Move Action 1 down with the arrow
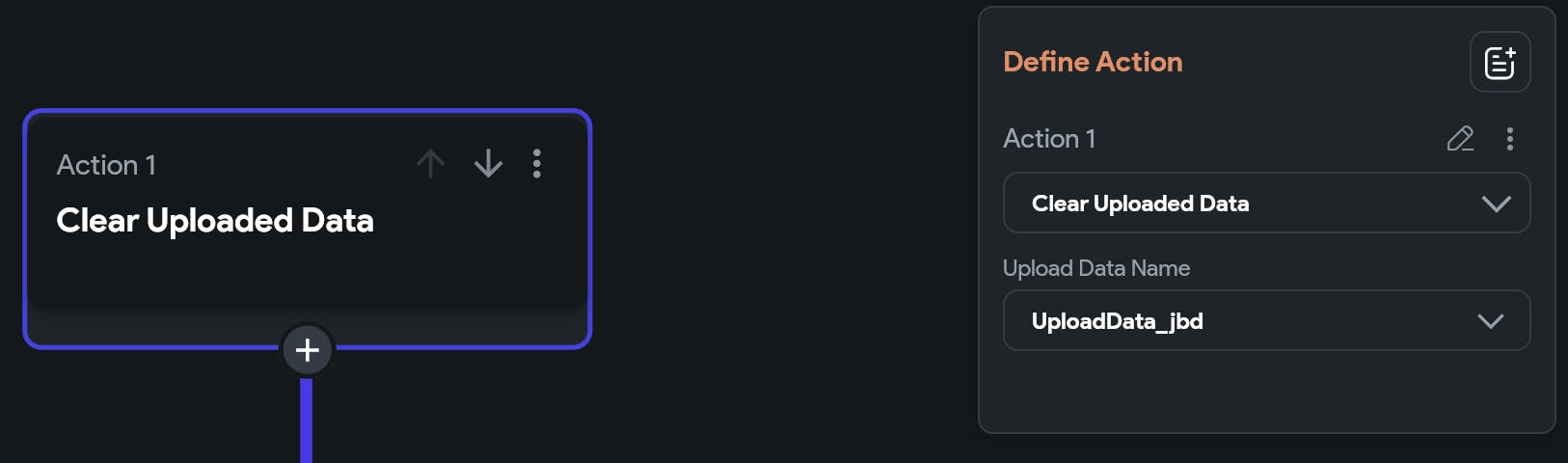The height and width of the screenshot is (463, 1568). pyautogui.click(x=488, y=164)
